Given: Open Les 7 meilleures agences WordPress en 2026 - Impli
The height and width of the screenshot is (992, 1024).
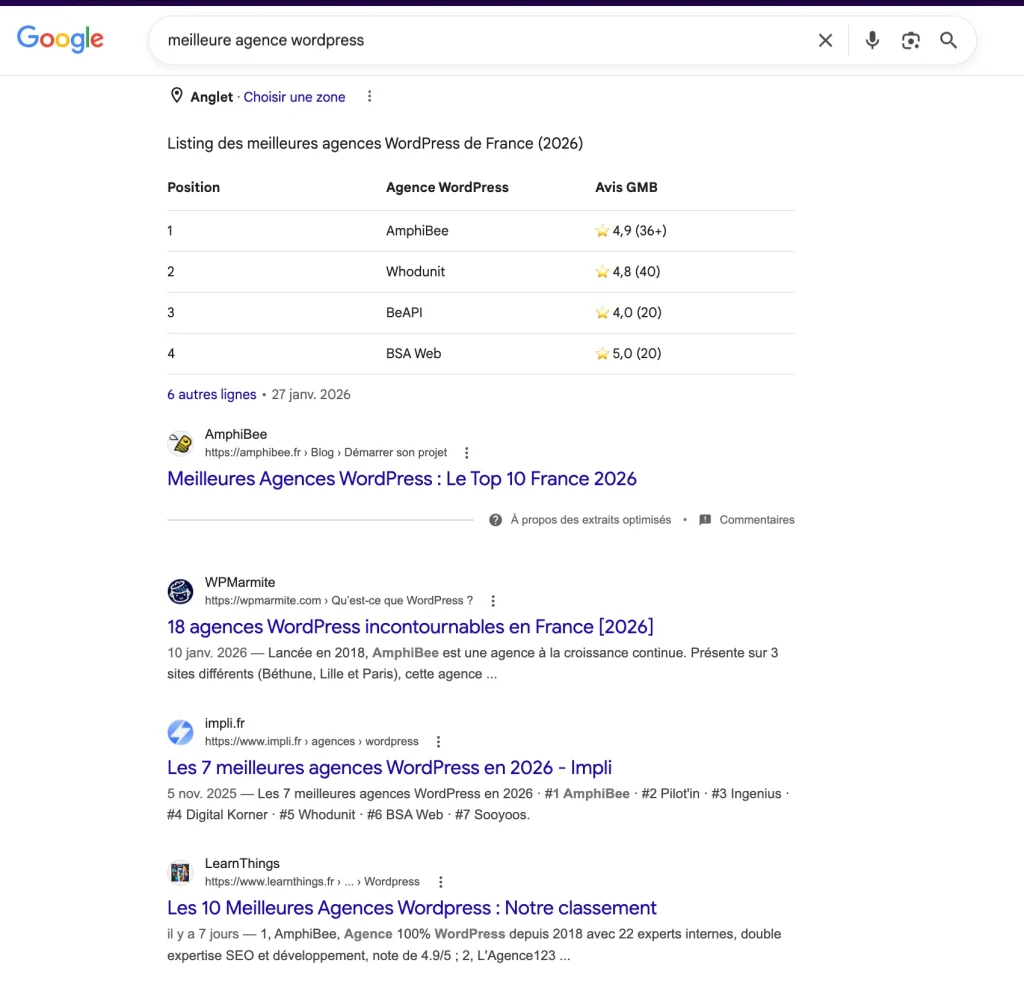Looking at the screenshot, I should tap(389, 767).
